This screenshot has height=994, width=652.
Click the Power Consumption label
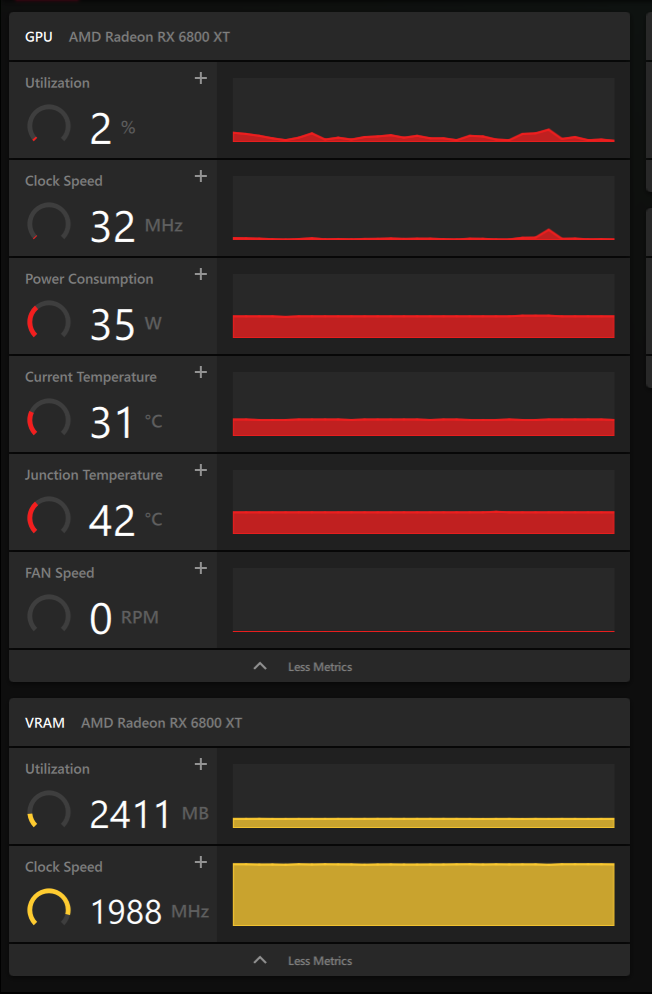click(89, 279)
